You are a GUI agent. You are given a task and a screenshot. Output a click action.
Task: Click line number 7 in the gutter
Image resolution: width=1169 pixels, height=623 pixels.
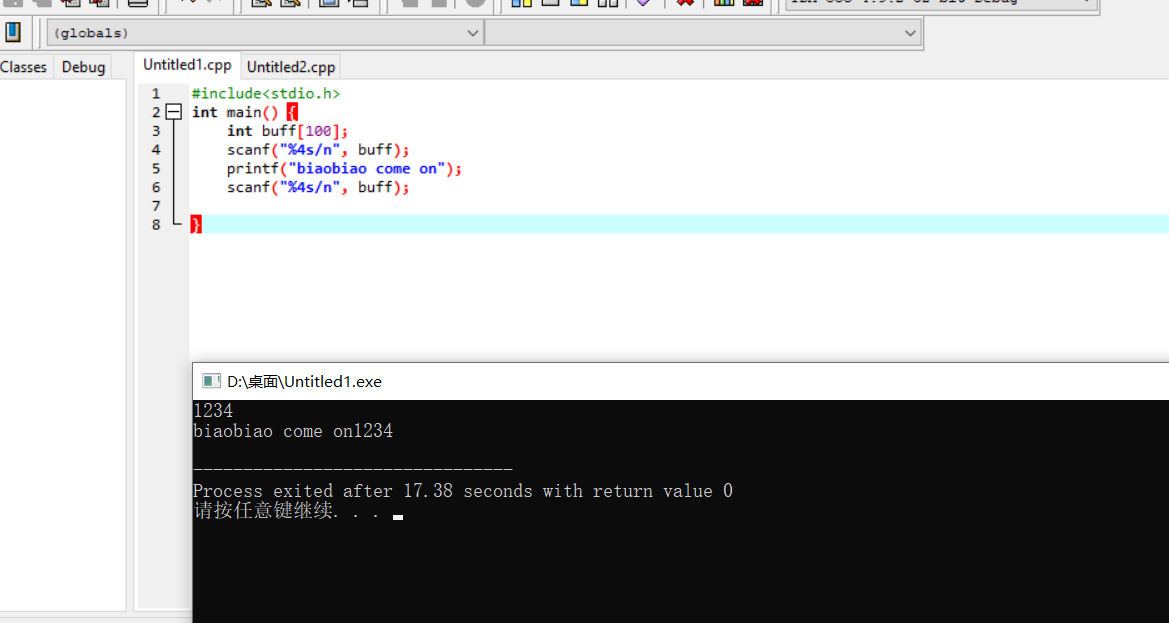(156, 206)
